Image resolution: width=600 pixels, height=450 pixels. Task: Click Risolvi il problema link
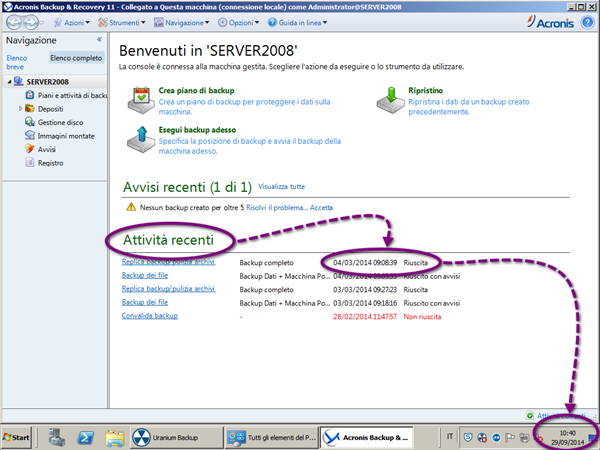click(x=277, y=207)
